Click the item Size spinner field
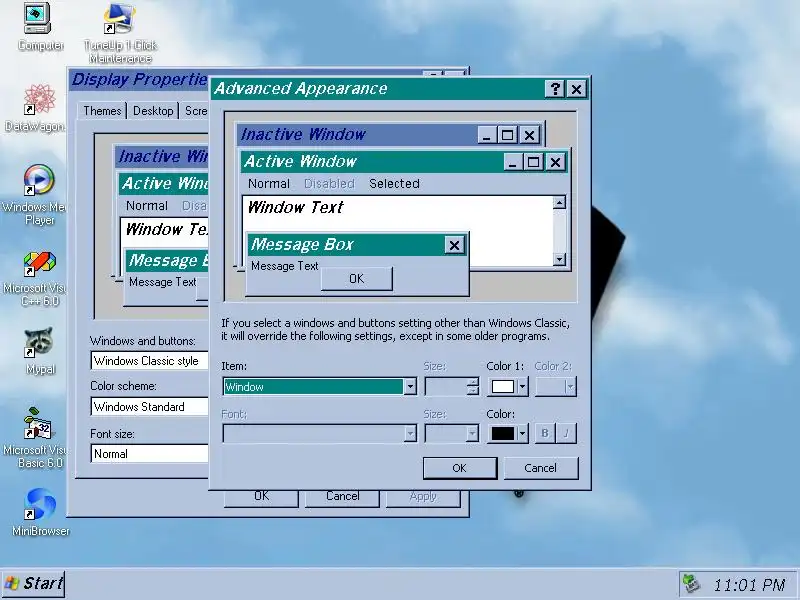 coord(452,386)
